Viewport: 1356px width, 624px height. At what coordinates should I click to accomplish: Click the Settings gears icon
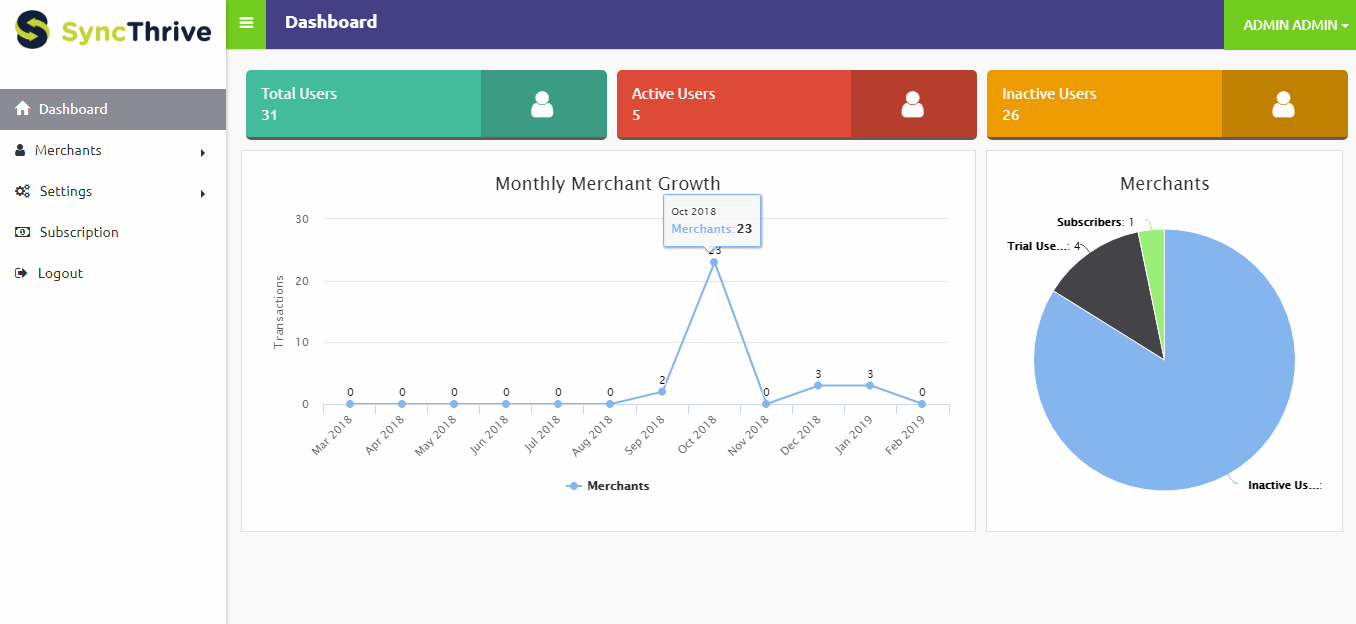(x=22, y=191)
